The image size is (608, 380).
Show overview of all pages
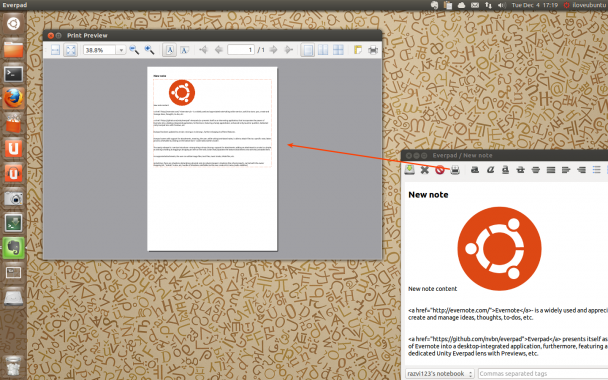(338, 50)
